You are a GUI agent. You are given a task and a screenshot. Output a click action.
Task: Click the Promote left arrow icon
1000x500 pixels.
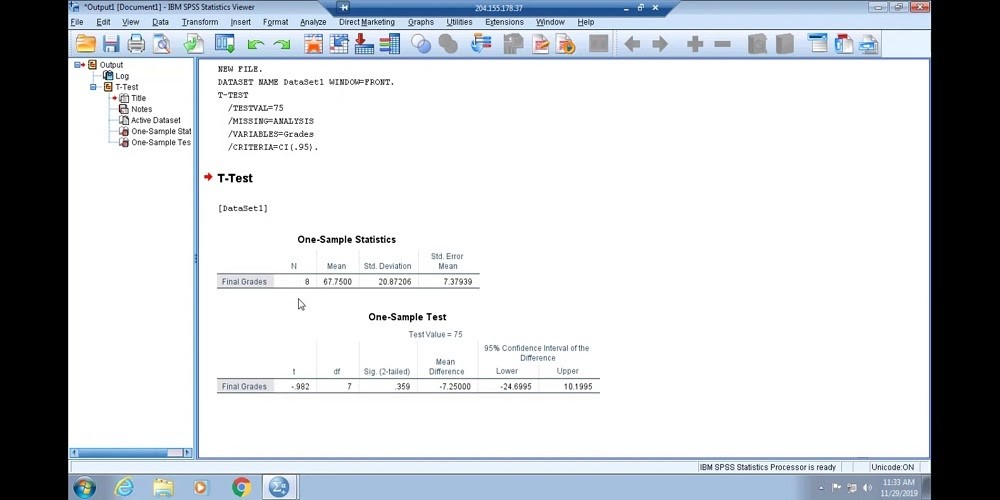632,44
